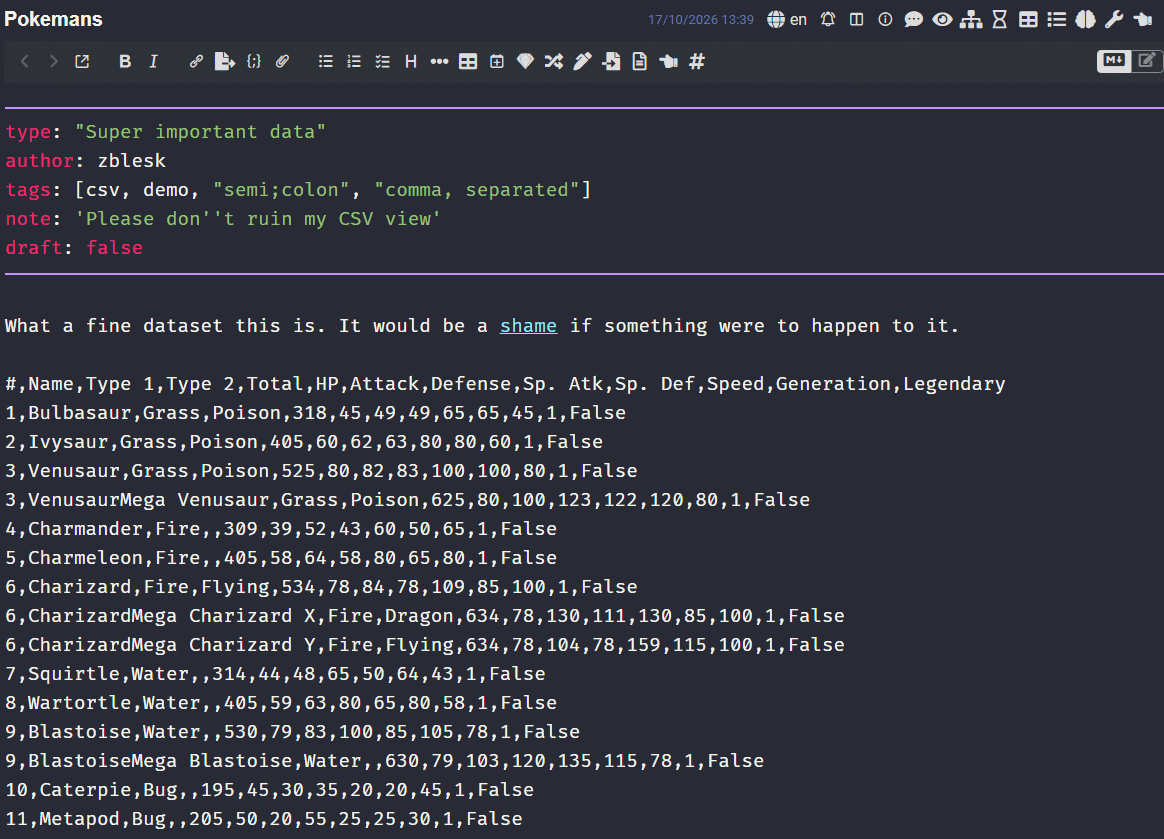Toggle preview with the eye icon
The width and height of the screenshot is (1164, 839).
tap(942, 19)
